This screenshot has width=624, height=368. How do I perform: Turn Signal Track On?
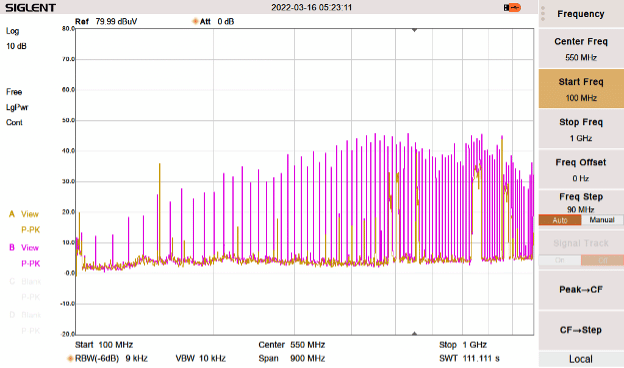pyautogui.click(x=560, y=260)
